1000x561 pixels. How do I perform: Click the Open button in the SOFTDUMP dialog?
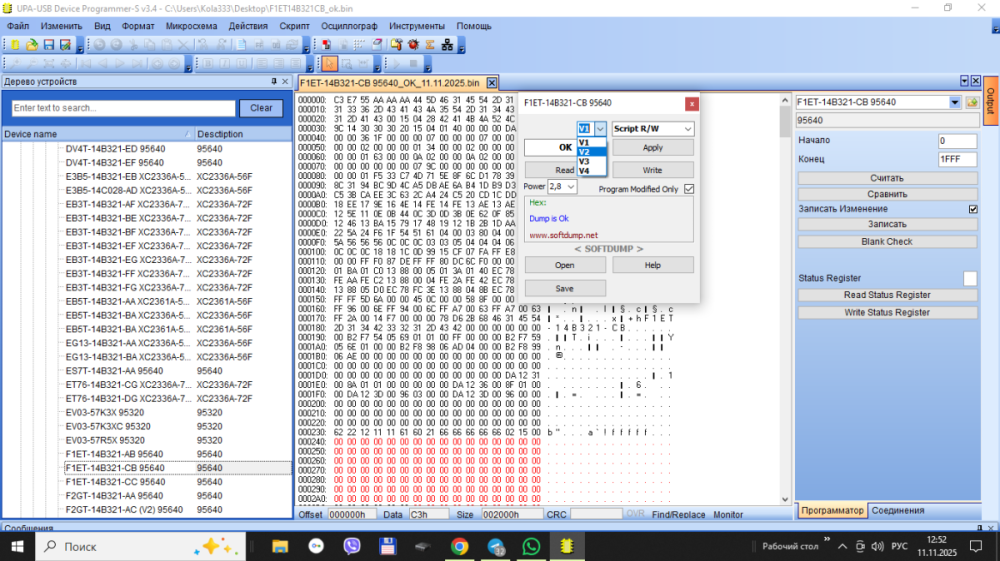click(564, 265)
